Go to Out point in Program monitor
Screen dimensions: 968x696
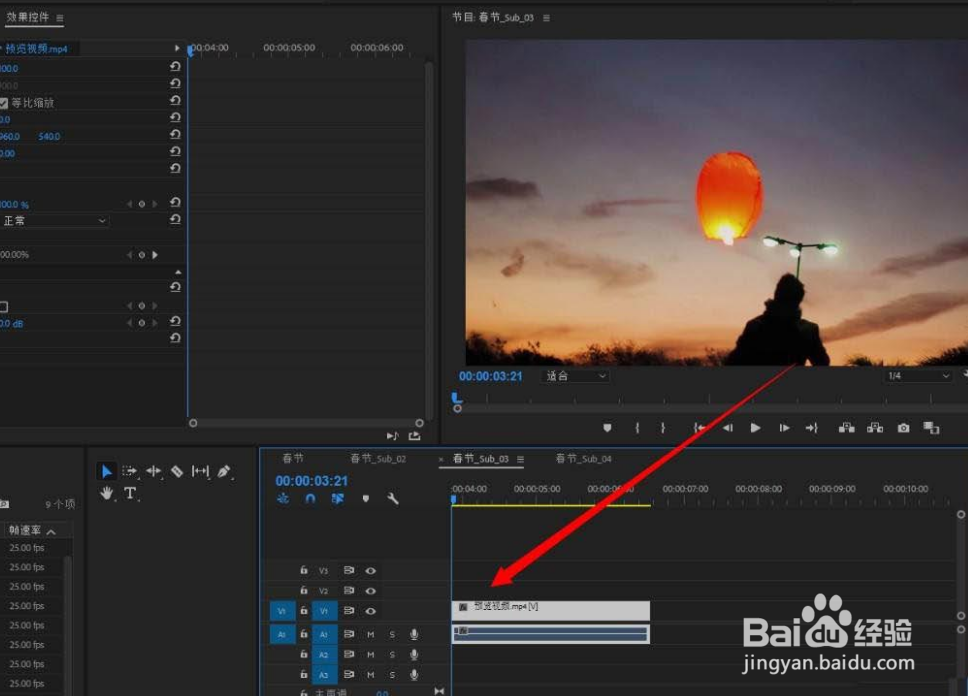click(812, 428)
